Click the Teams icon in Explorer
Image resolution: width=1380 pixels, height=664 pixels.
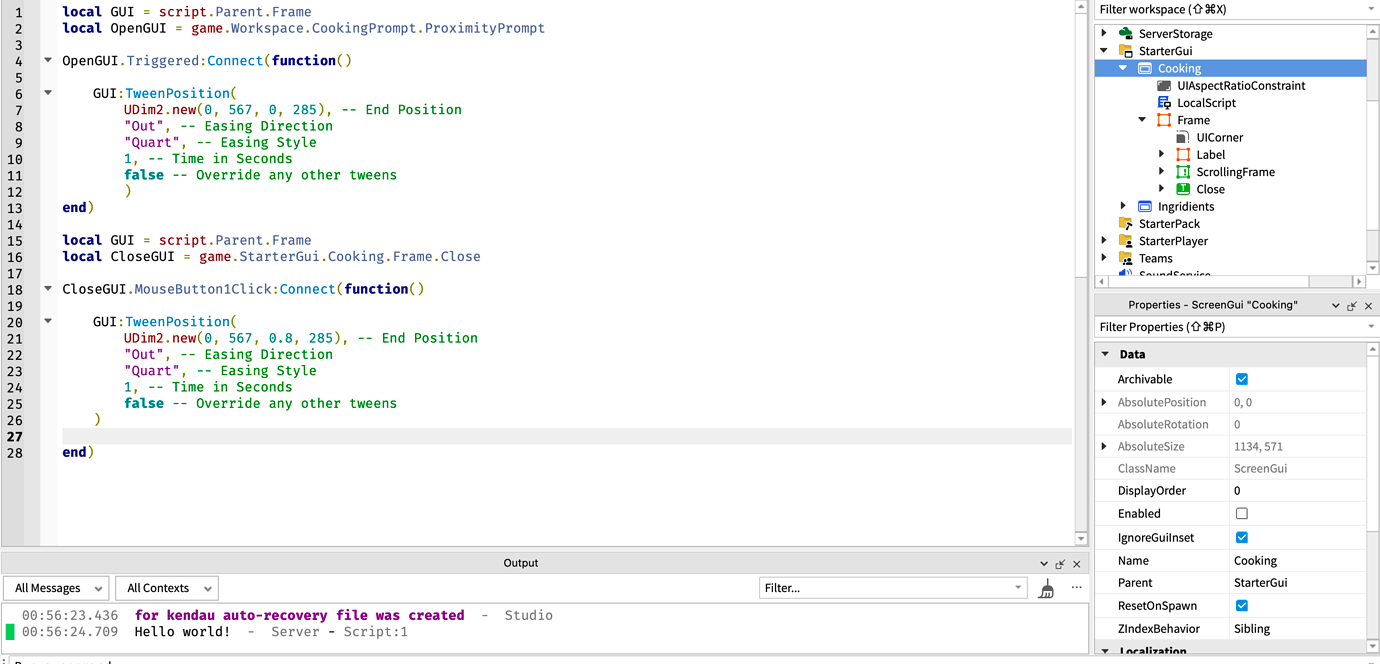1125,258
